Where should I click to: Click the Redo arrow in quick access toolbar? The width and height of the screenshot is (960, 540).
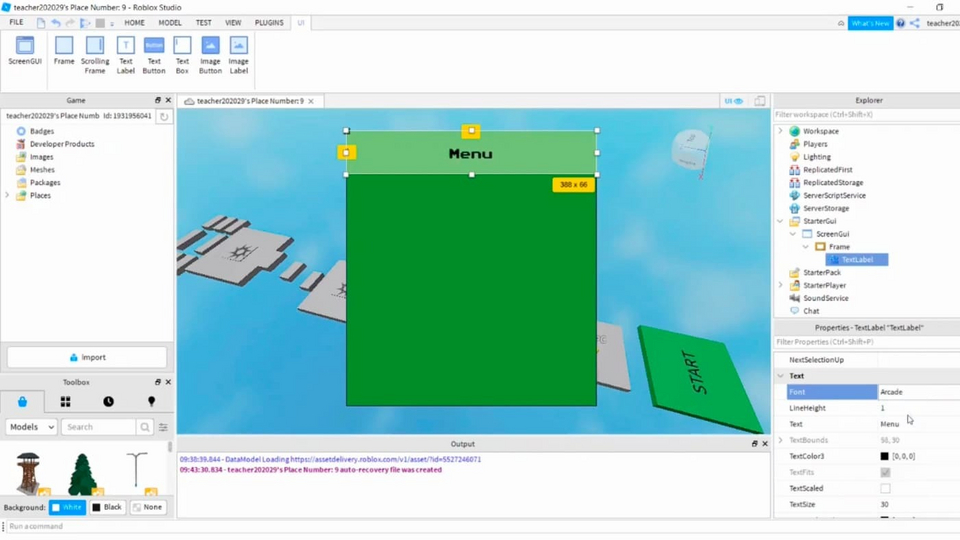70,23
